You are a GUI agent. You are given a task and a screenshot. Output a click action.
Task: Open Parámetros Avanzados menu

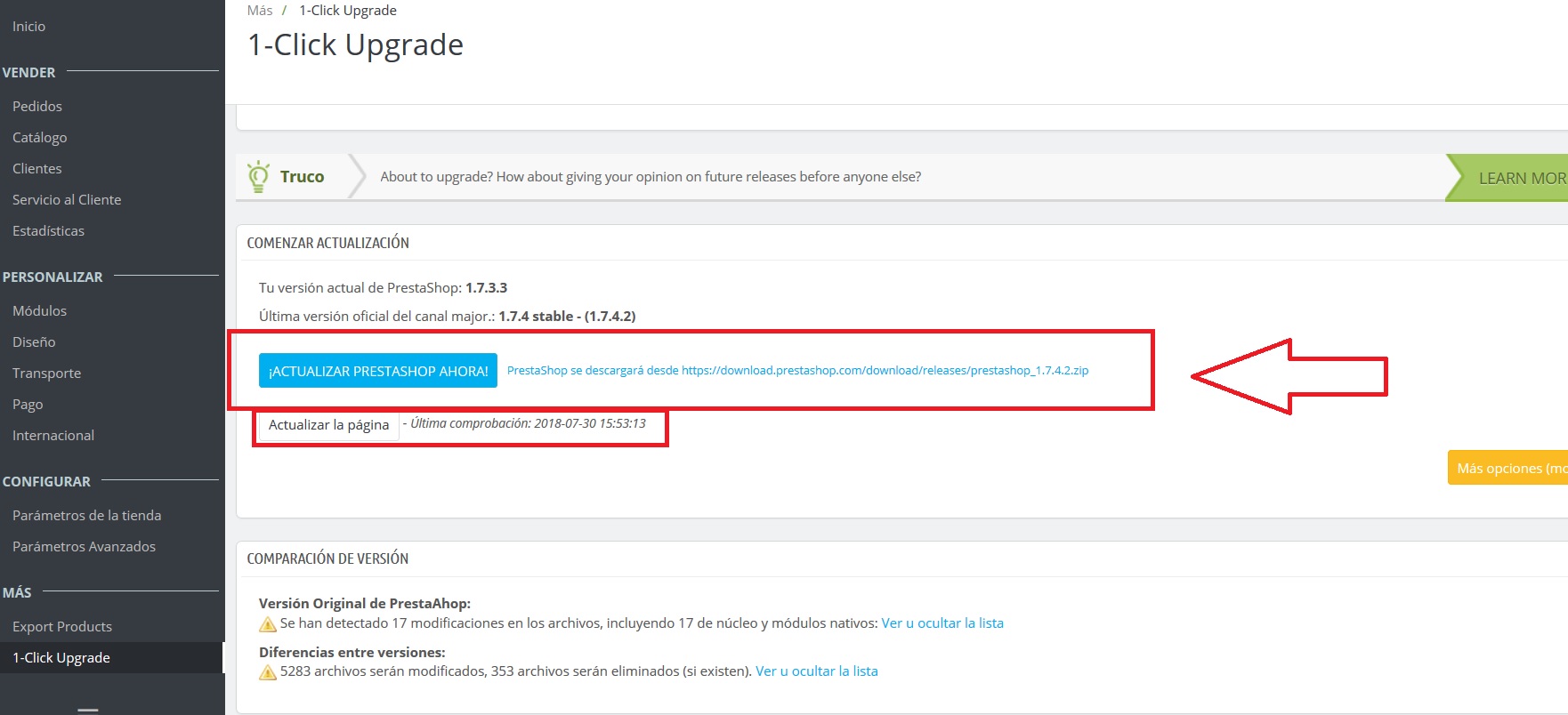tap(84, 546)
